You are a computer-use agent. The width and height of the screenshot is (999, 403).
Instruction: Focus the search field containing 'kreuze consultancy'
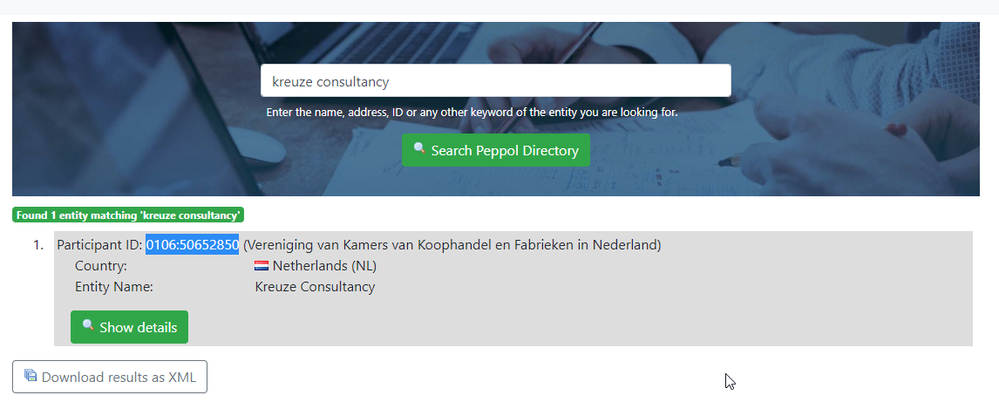click(x=495, y=81)
